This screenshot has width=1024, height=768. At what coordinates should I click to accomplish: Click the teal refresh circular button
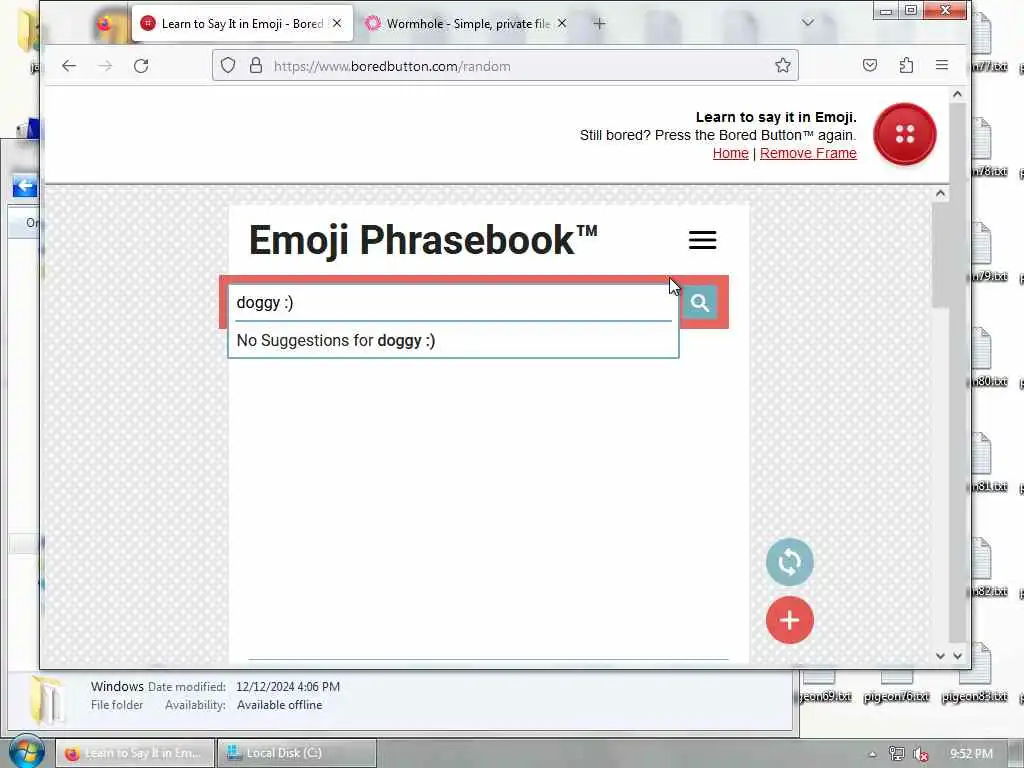[x=790, y=562]
